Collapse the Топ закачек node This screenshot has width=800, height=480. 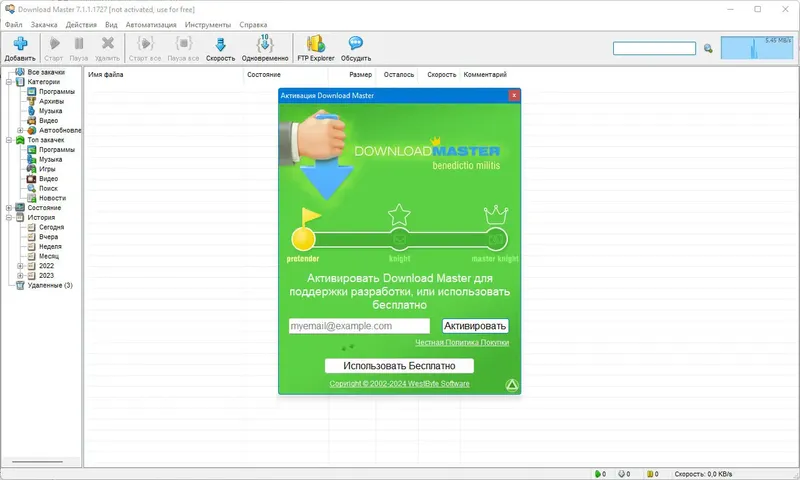(9, 140)
